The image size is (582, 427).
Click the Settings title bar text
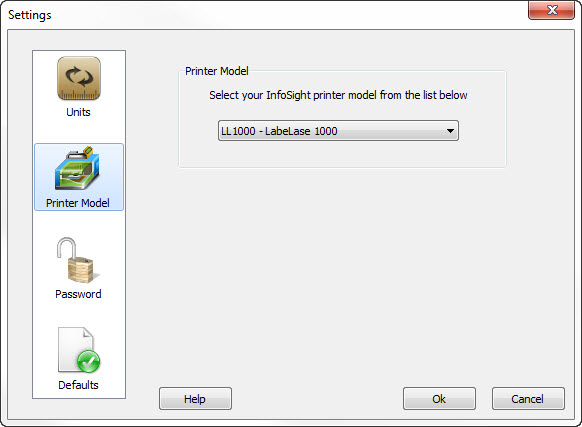coord(30,15)
